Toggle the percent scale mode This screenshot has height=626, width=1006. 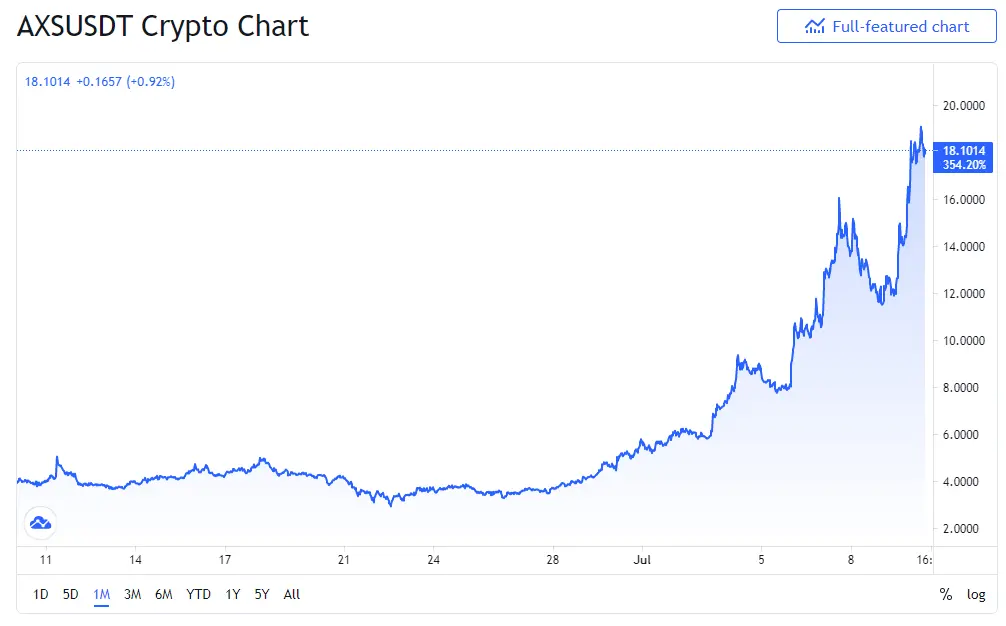(x=946, y=595)
